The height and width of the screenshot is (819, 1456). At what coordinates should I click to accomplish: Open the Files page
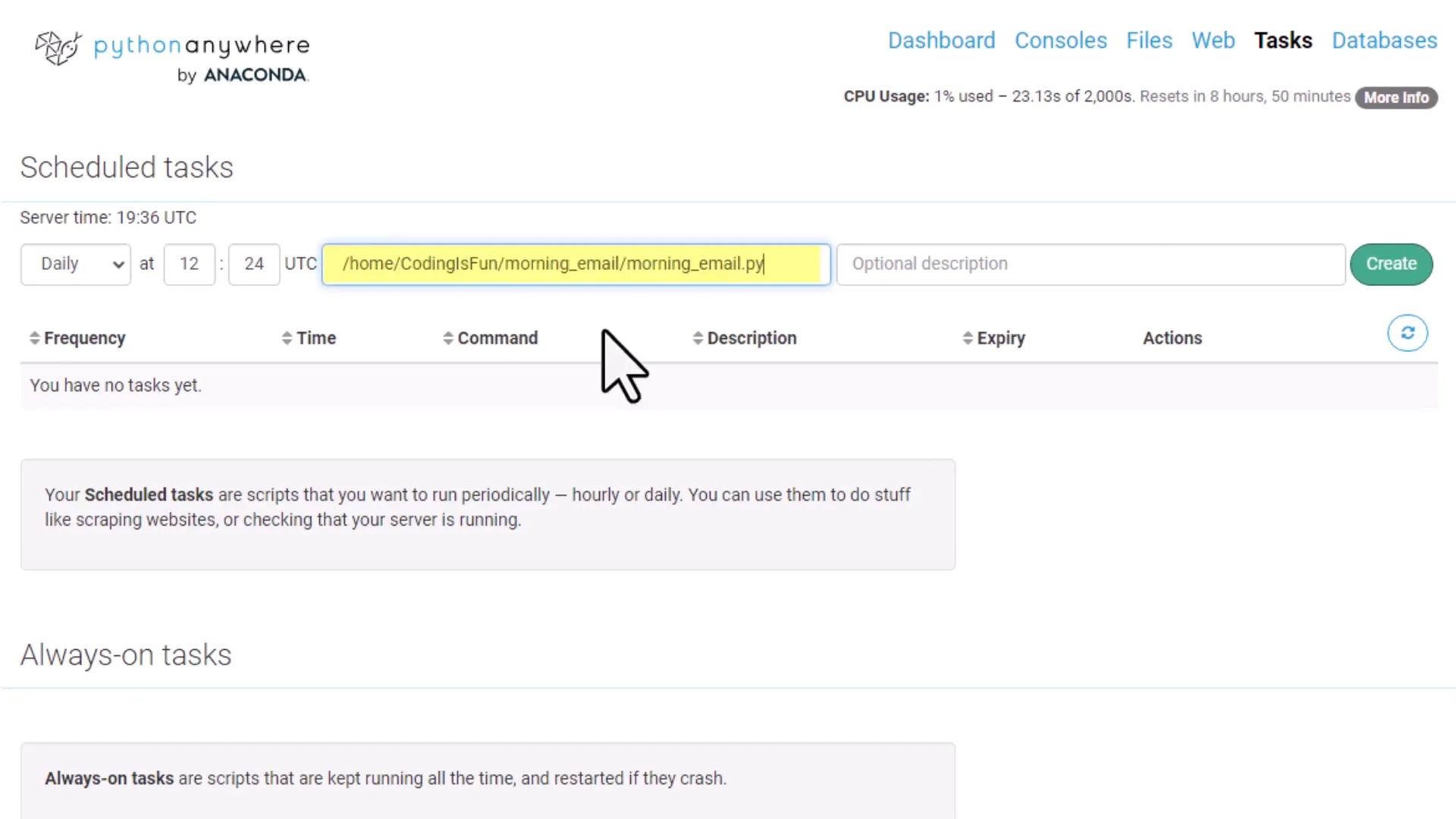click(x=1150, y=40)
